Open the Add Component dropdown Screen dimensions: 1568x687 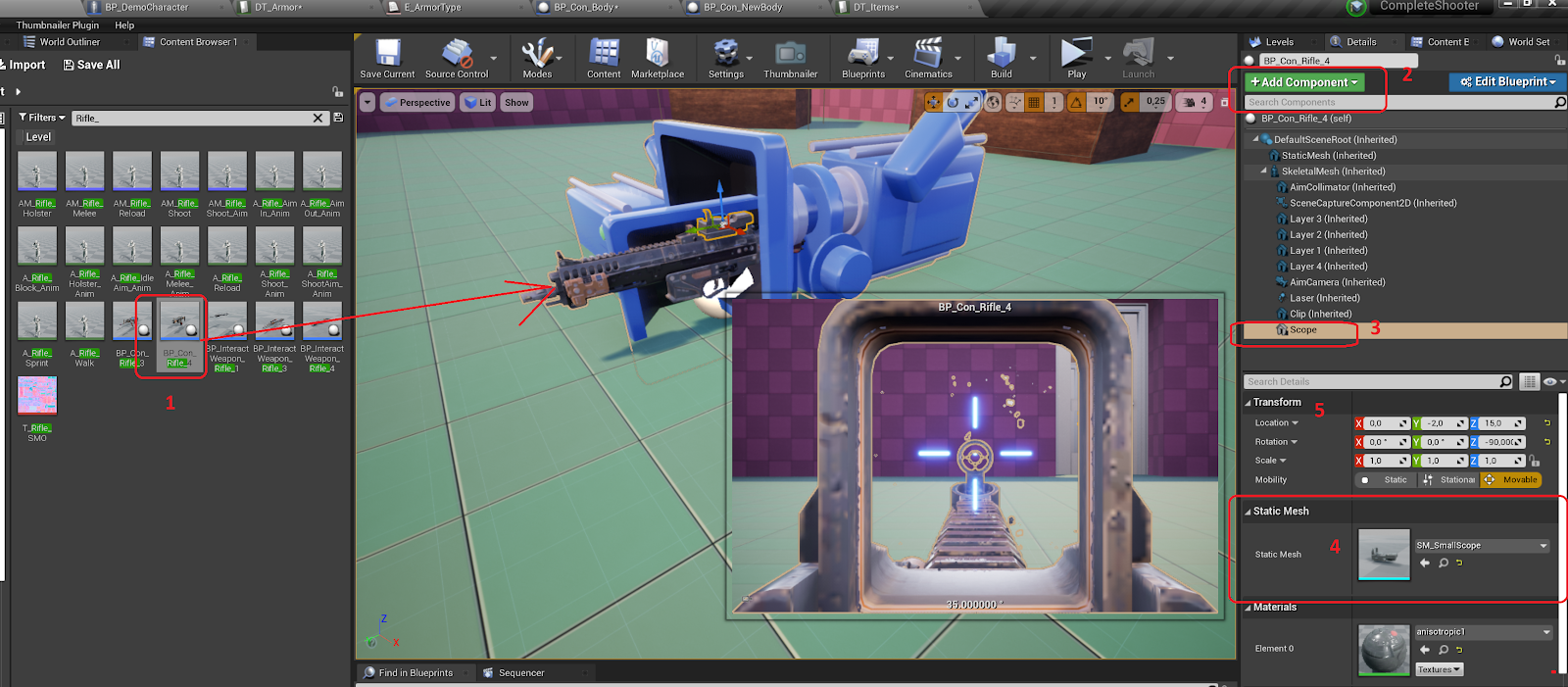point(1303,82)
